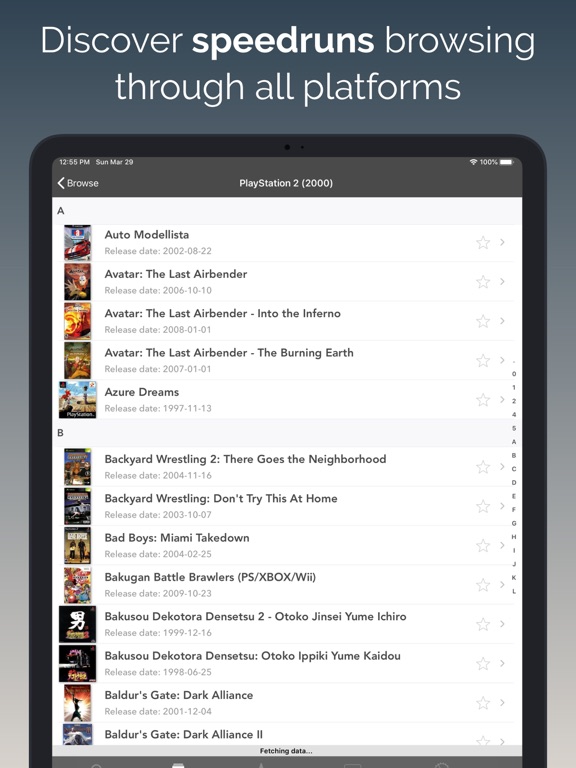Viewport: 576px width, 768px height.
Task: Open chevron for Don't Try This At Home
Action: click(502, 505)
